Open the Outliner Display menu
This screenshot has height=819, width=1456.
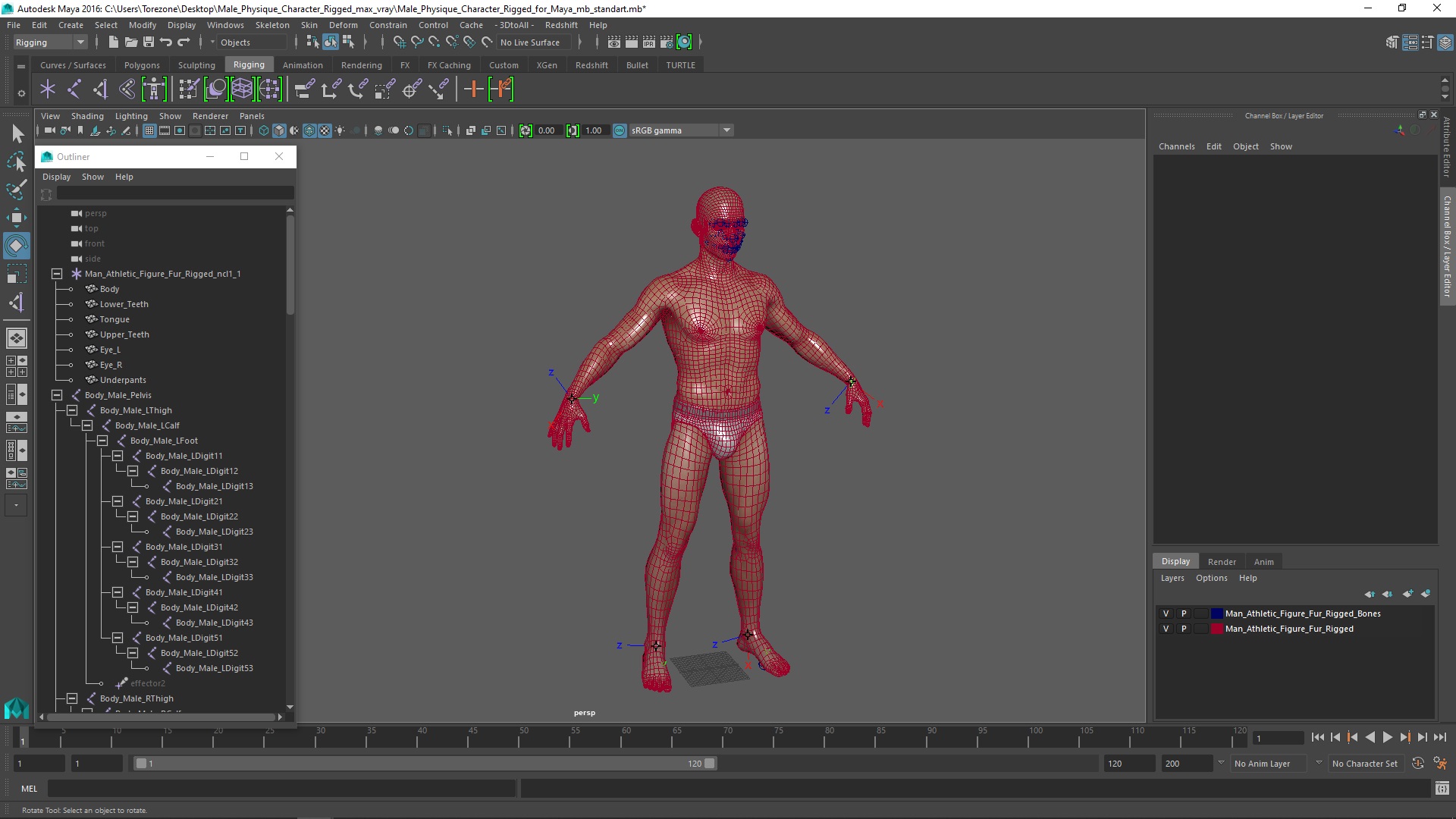pos(56,177)
